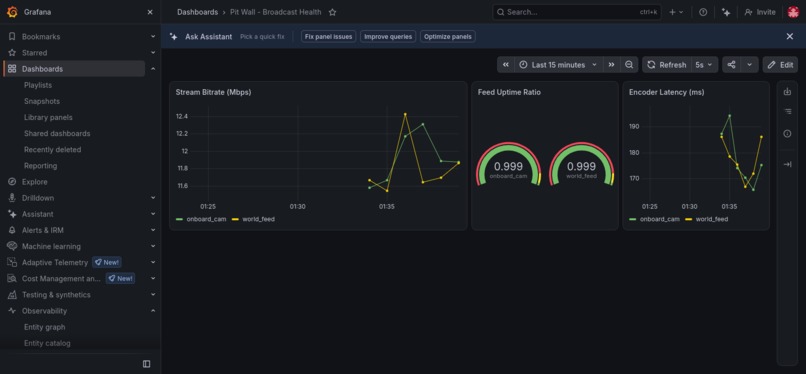
Task: Open Entity catalog
Action: (x=47, y=343)
